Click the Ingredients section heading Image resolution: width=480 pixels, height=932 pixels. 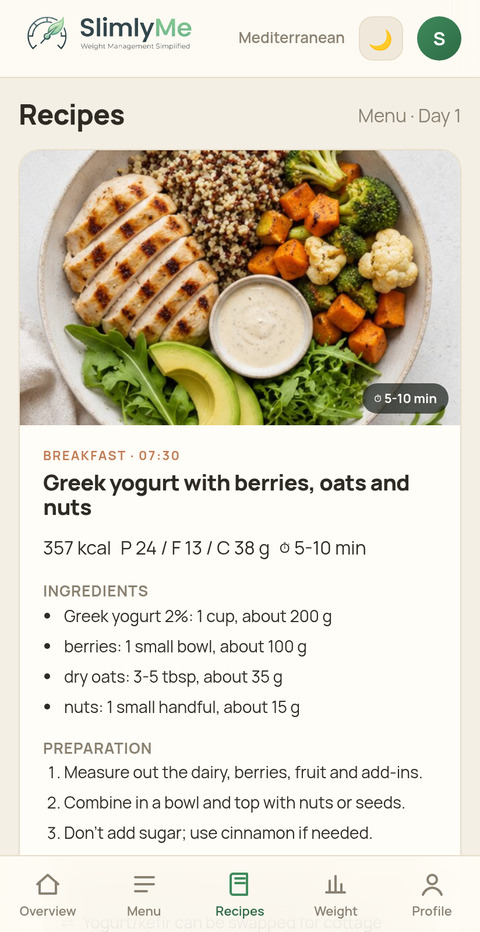click(x=96, y=591)
